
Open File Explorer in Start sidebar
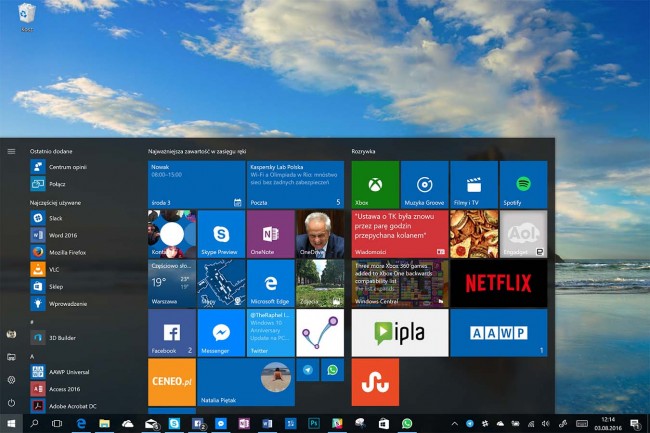(x=11, y=357)
